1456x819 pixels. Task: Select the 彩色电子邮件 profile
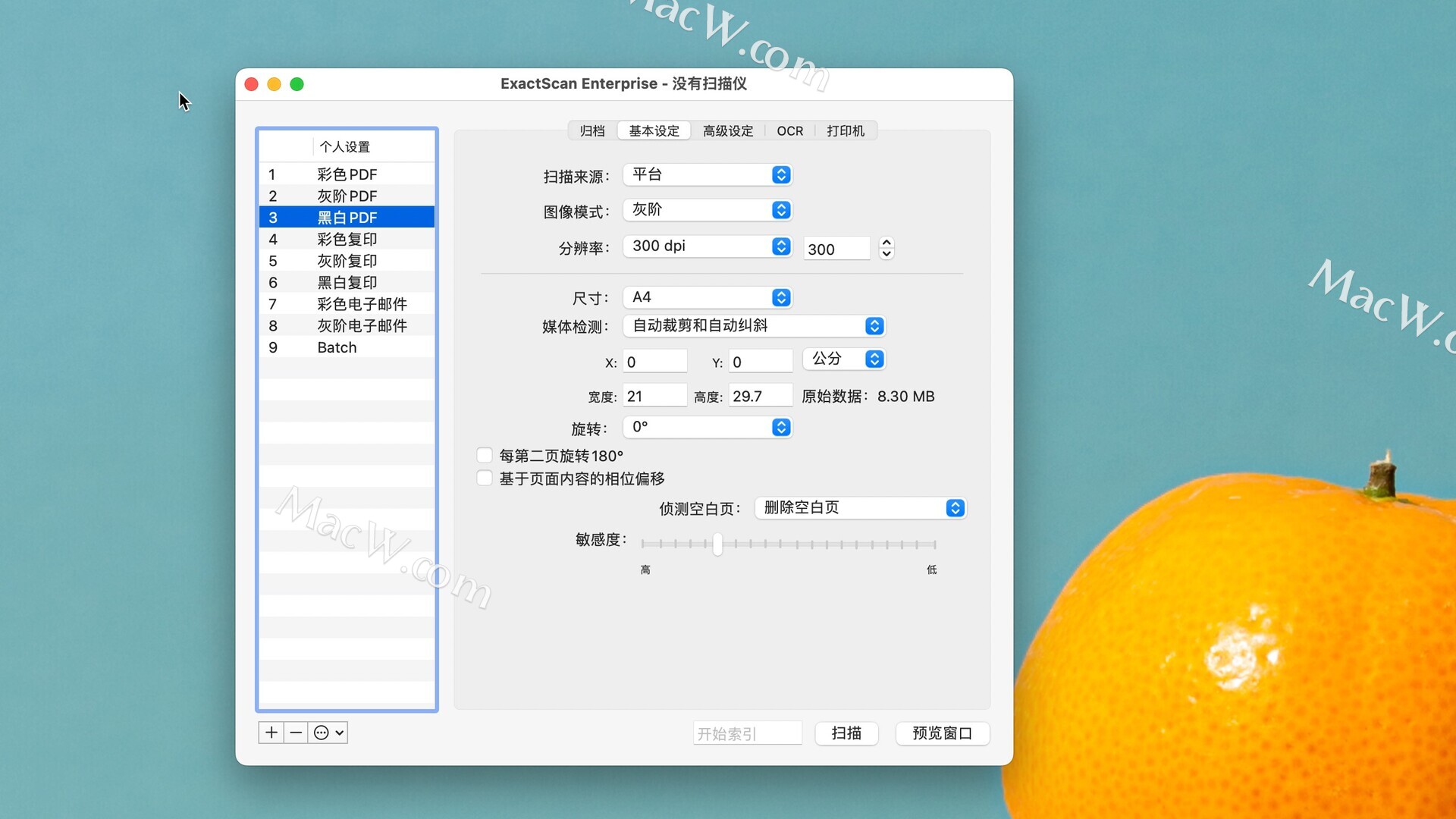[x=347, y=304]
